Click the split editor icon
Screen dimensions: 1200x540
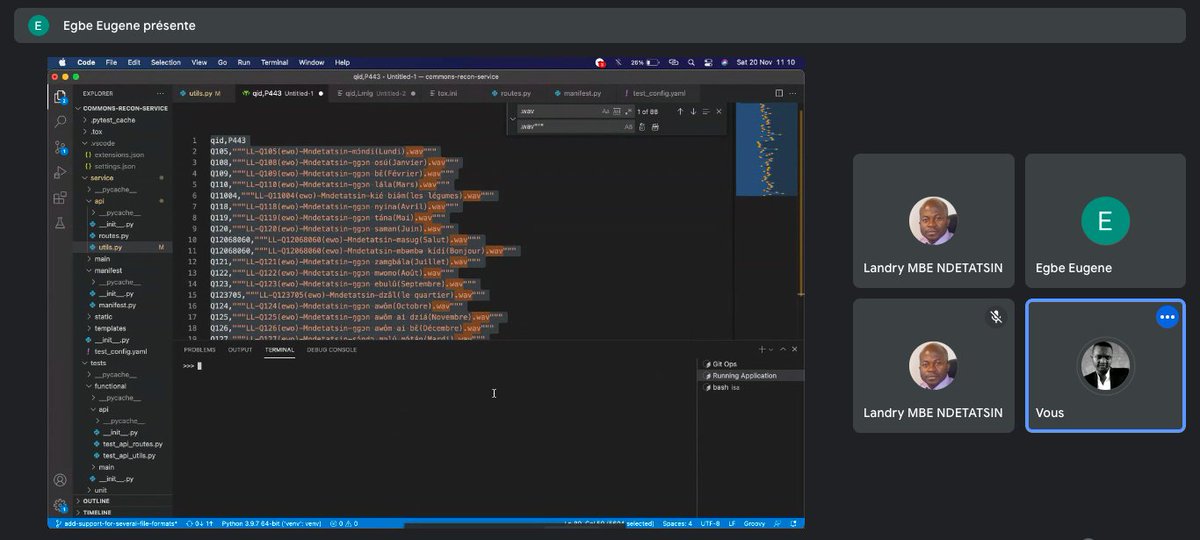click(779, 93)
